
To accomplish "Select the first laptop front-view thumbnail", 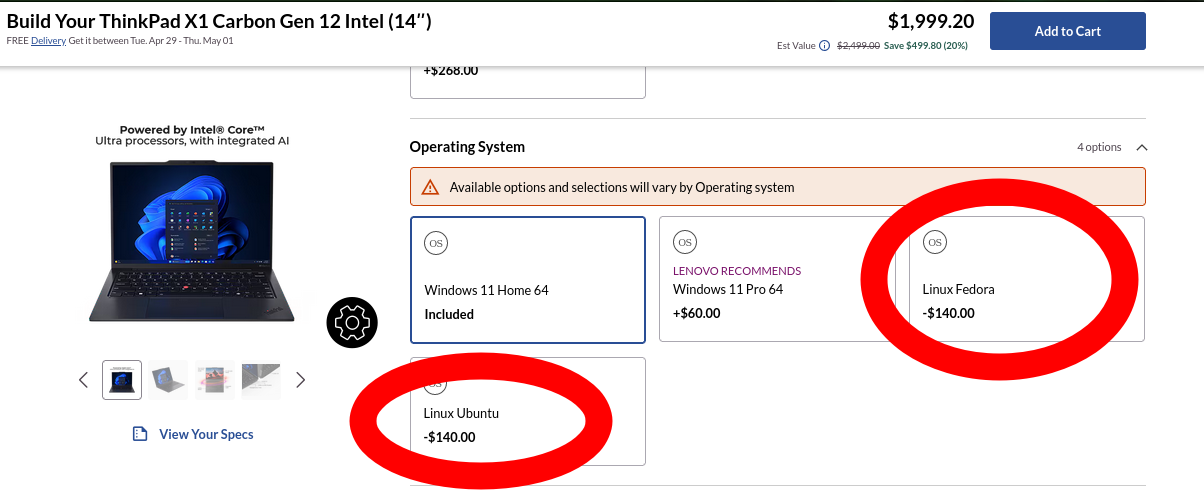I will point(122,380).
